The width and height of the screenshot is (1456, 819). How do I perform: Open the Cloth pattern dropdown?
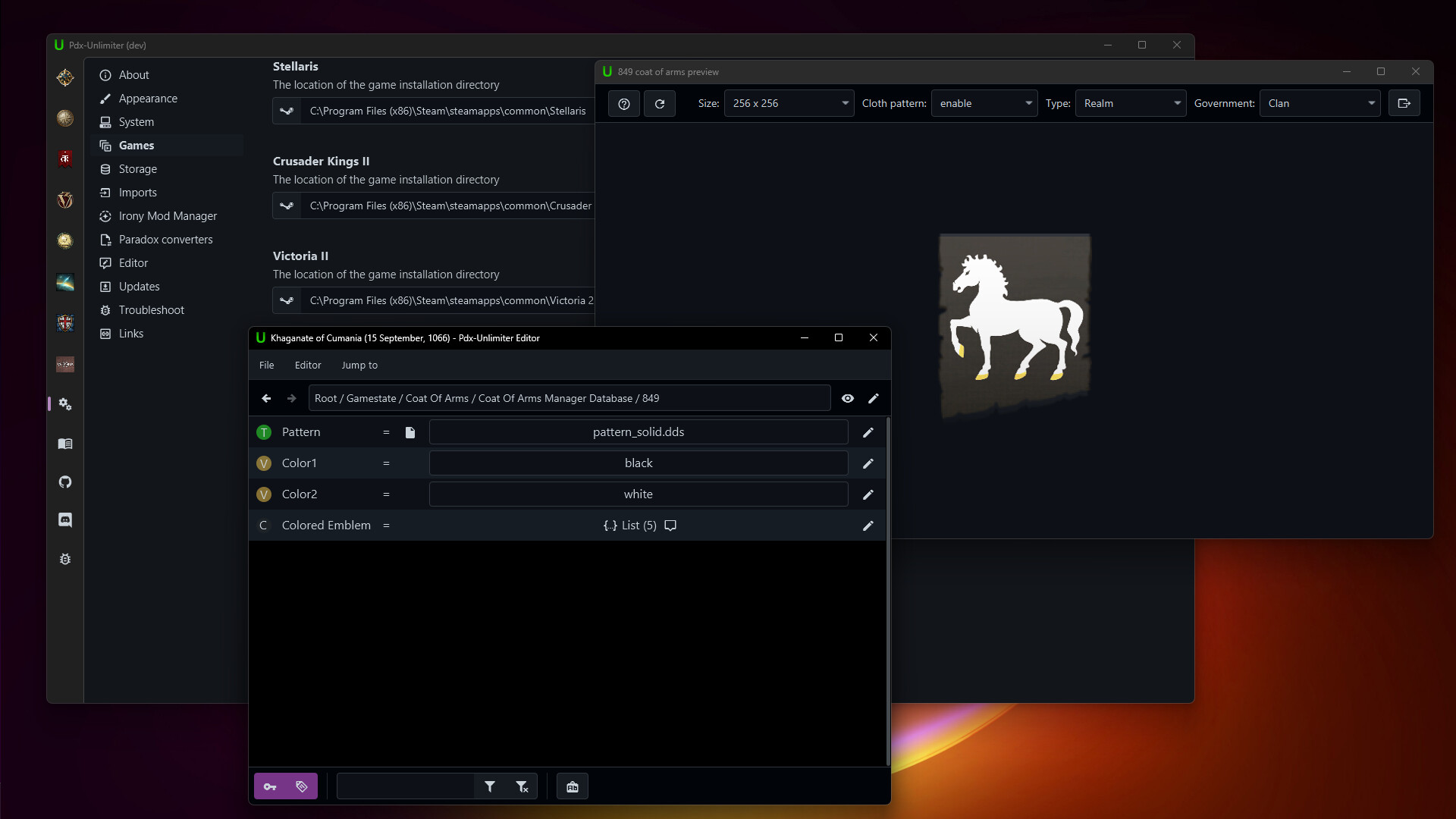[984, 103]
